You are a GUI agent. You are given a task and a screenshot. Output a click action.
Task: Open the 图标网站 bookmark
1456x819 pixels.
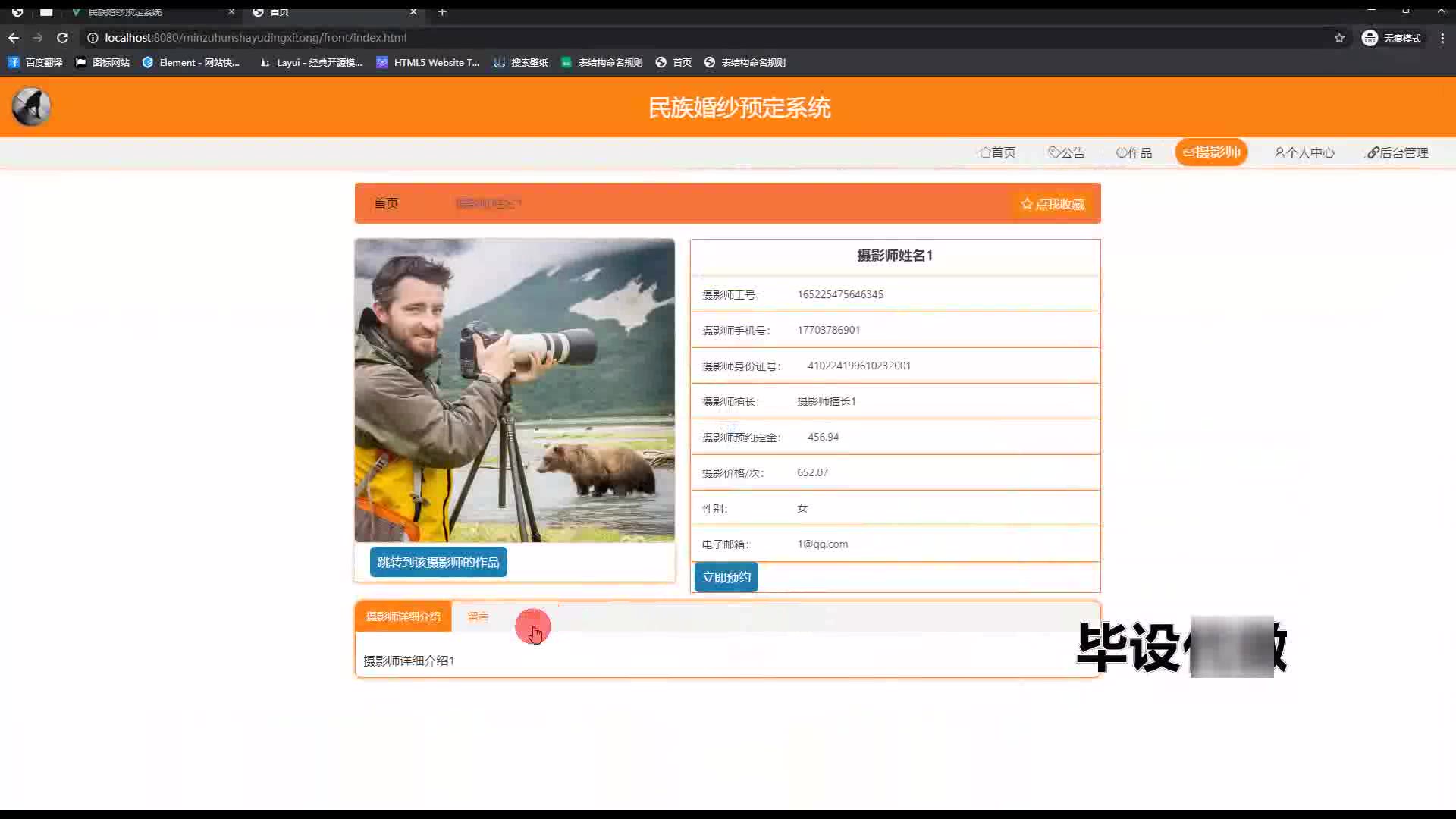coord(102,62)
